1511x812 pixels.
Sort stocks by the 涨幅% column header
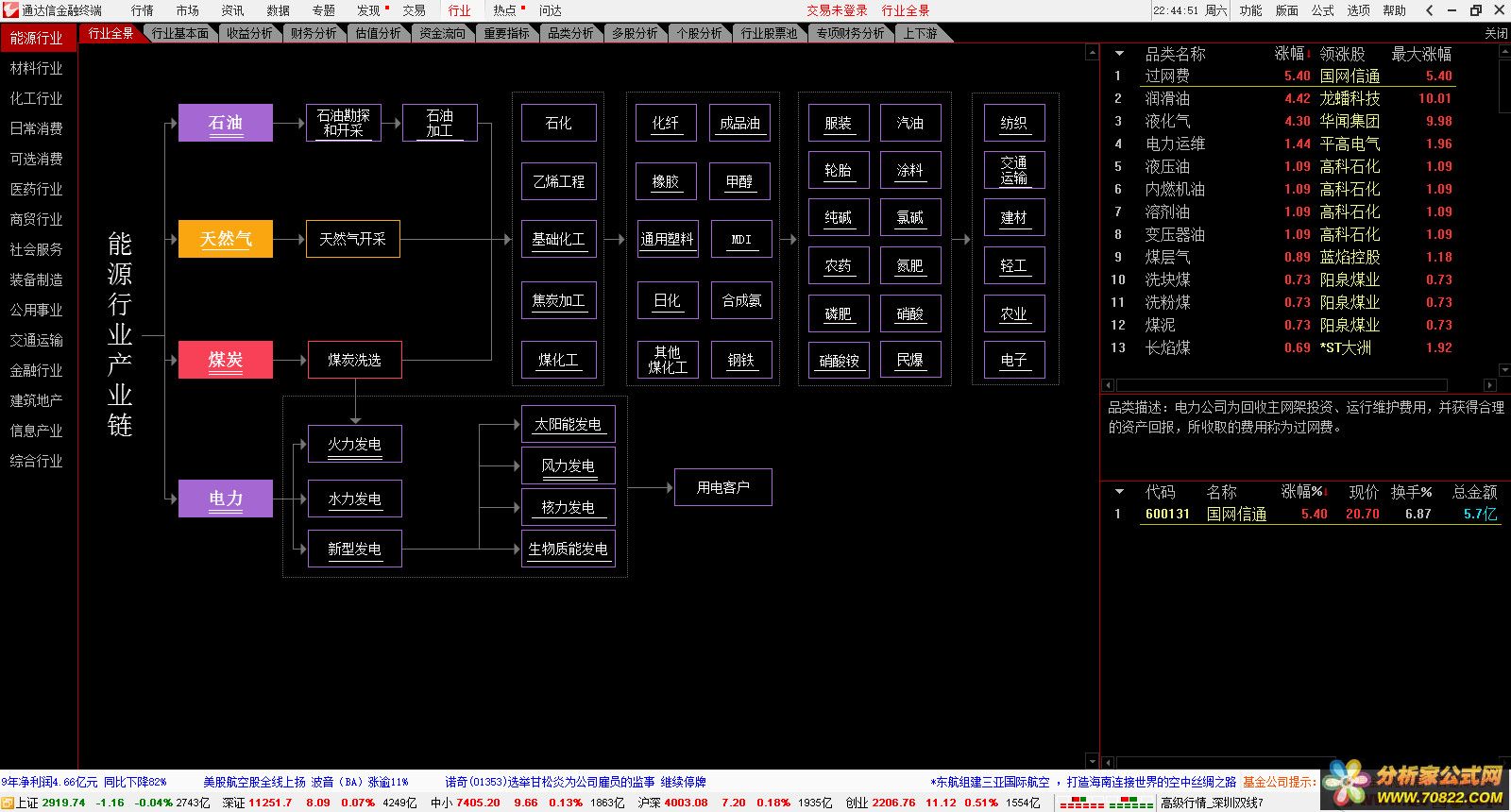pos(1304,492)
